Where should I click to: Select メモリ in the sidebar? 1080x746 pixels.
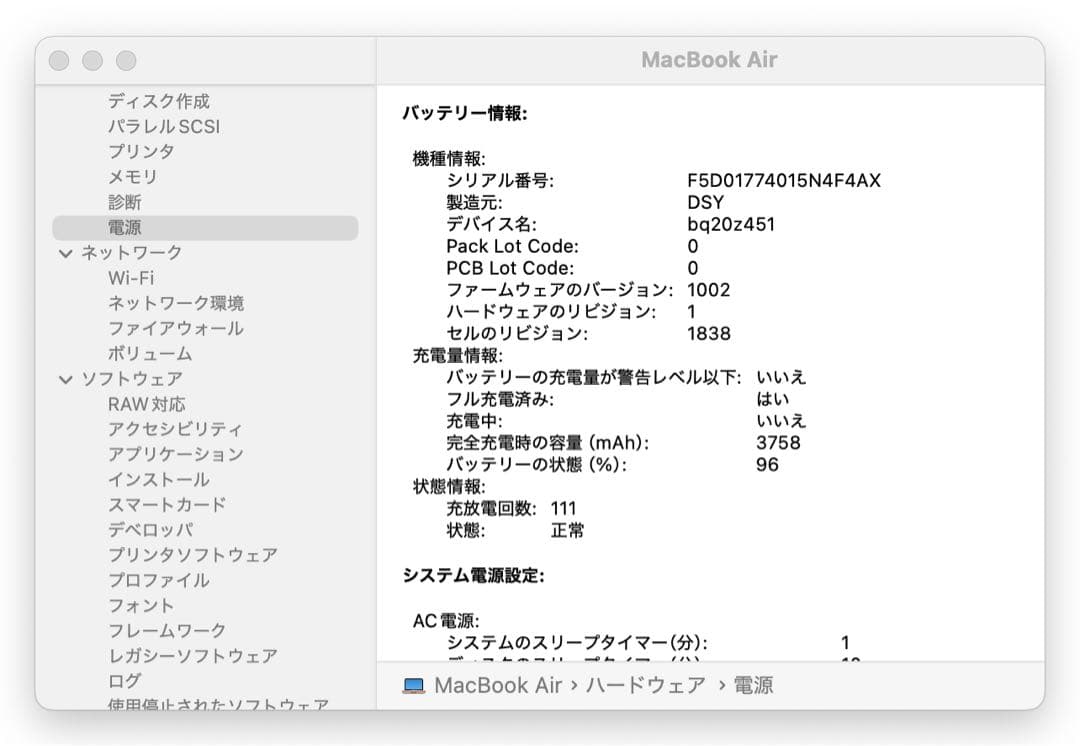132,177
